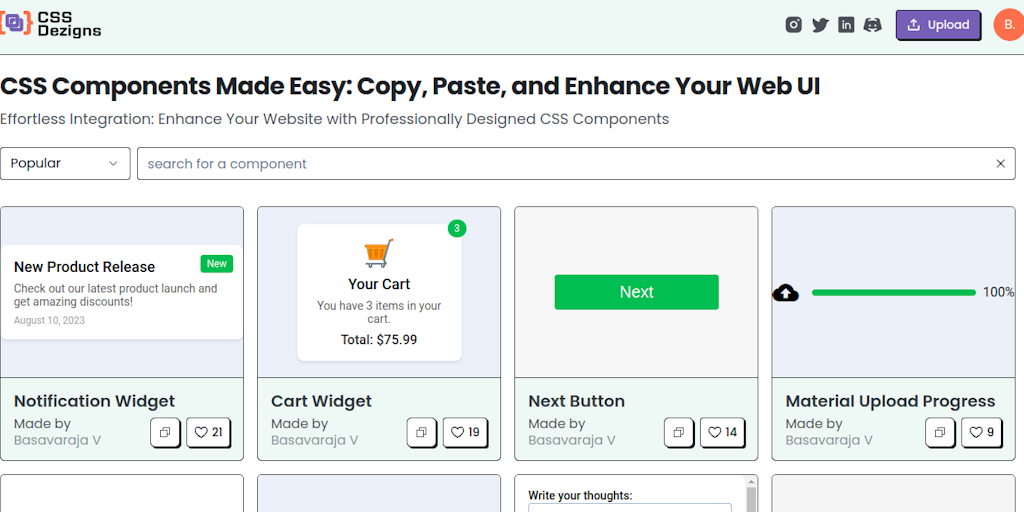Viewport: 1024px width, 512px height.
Task: Copy the Material Upload Progress code
Action: tap(940, 432)
